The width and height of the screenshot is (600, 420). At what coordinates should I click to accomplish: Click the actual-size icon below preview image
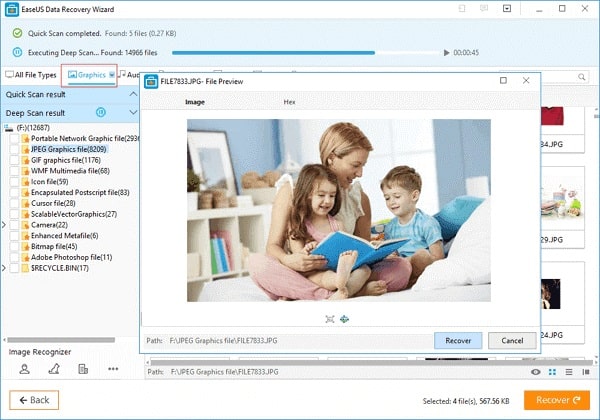[345, 319]
